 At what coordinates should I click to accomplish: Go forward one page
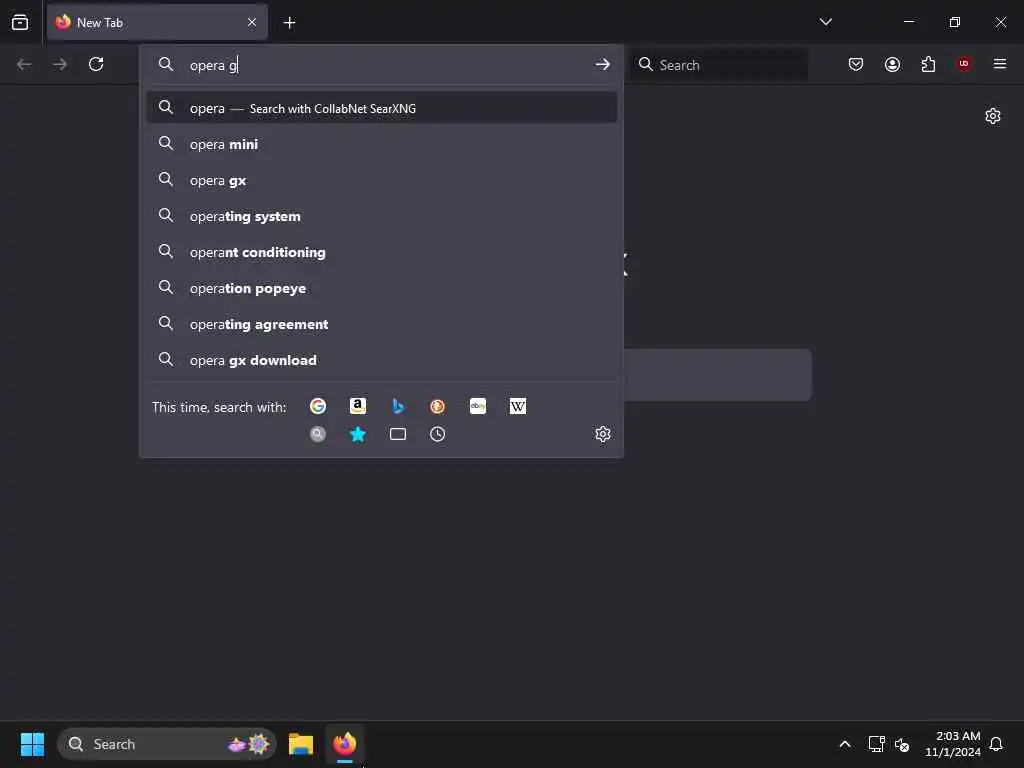[x=60, y=64]
